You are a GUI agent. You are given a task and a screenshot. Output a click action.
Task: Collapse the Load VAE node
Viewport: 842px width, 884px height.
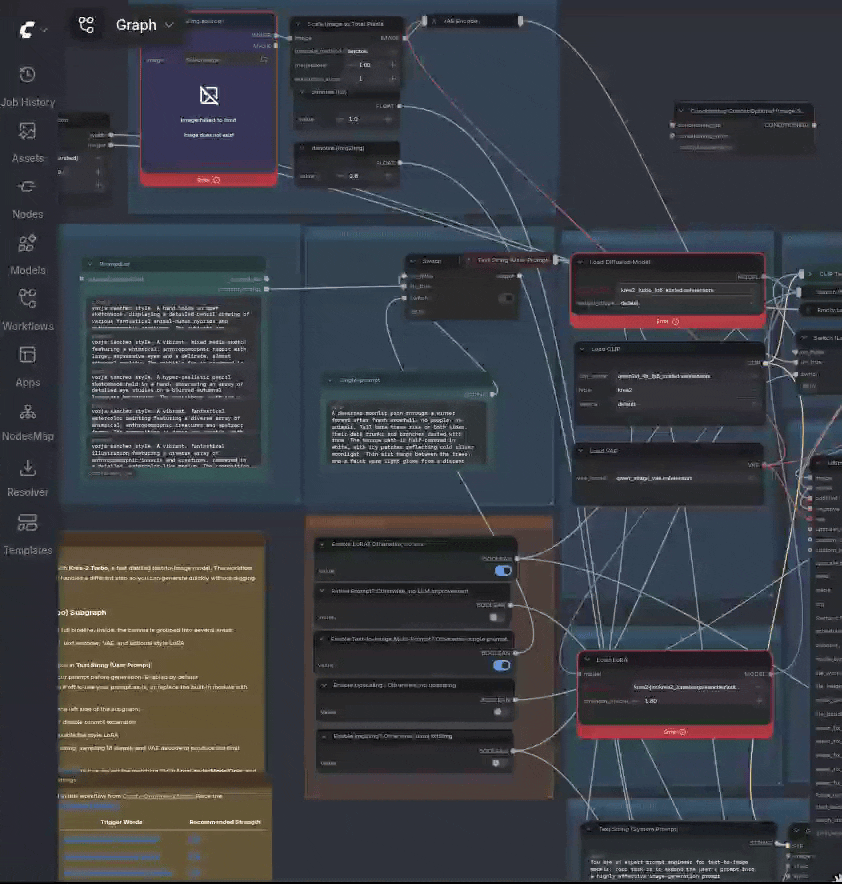click(x=581, y=450)
